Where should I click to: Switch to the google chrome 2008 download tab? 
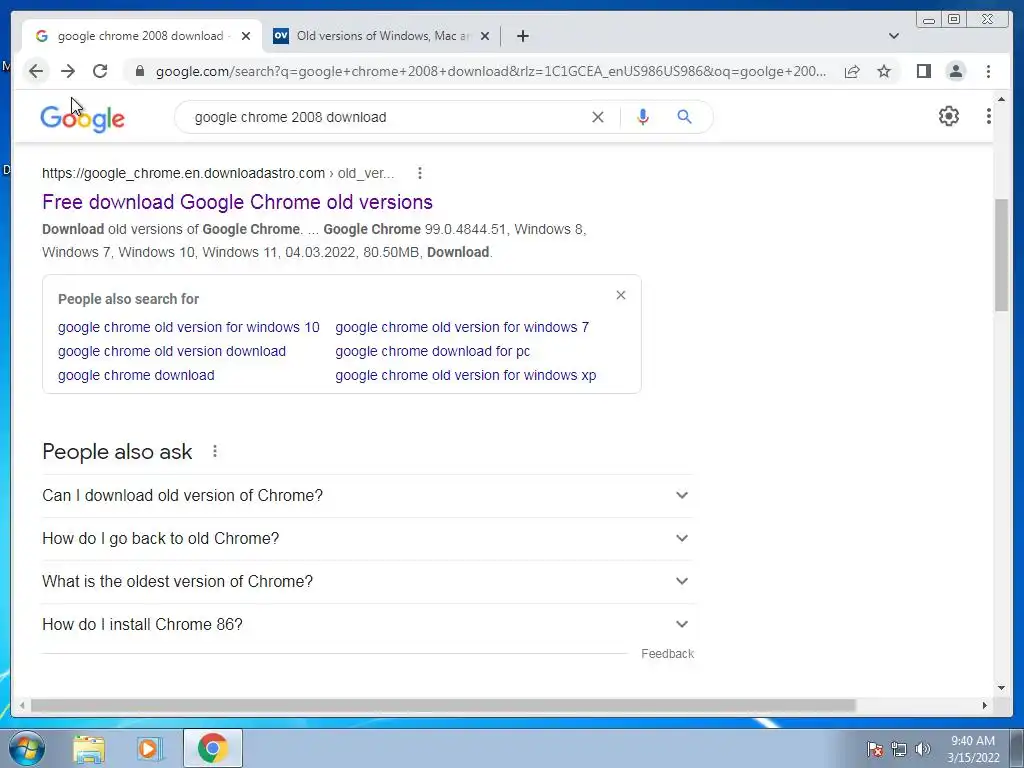[x=142, y=36]
